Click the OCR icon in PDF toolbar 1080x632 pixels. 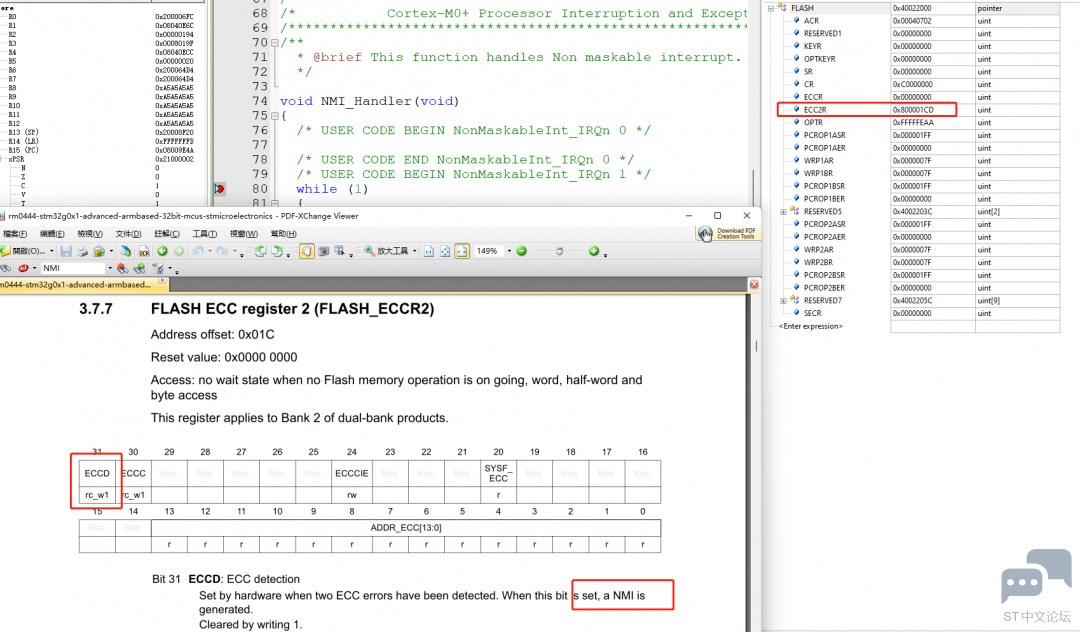pos(144,251)
